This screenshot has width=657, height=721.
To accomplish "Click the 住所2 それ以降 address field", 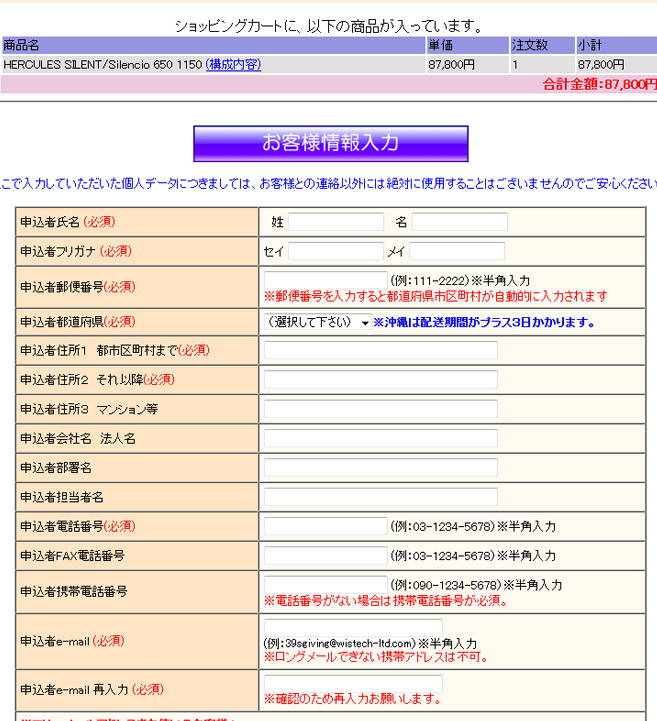I will point(381,380).
